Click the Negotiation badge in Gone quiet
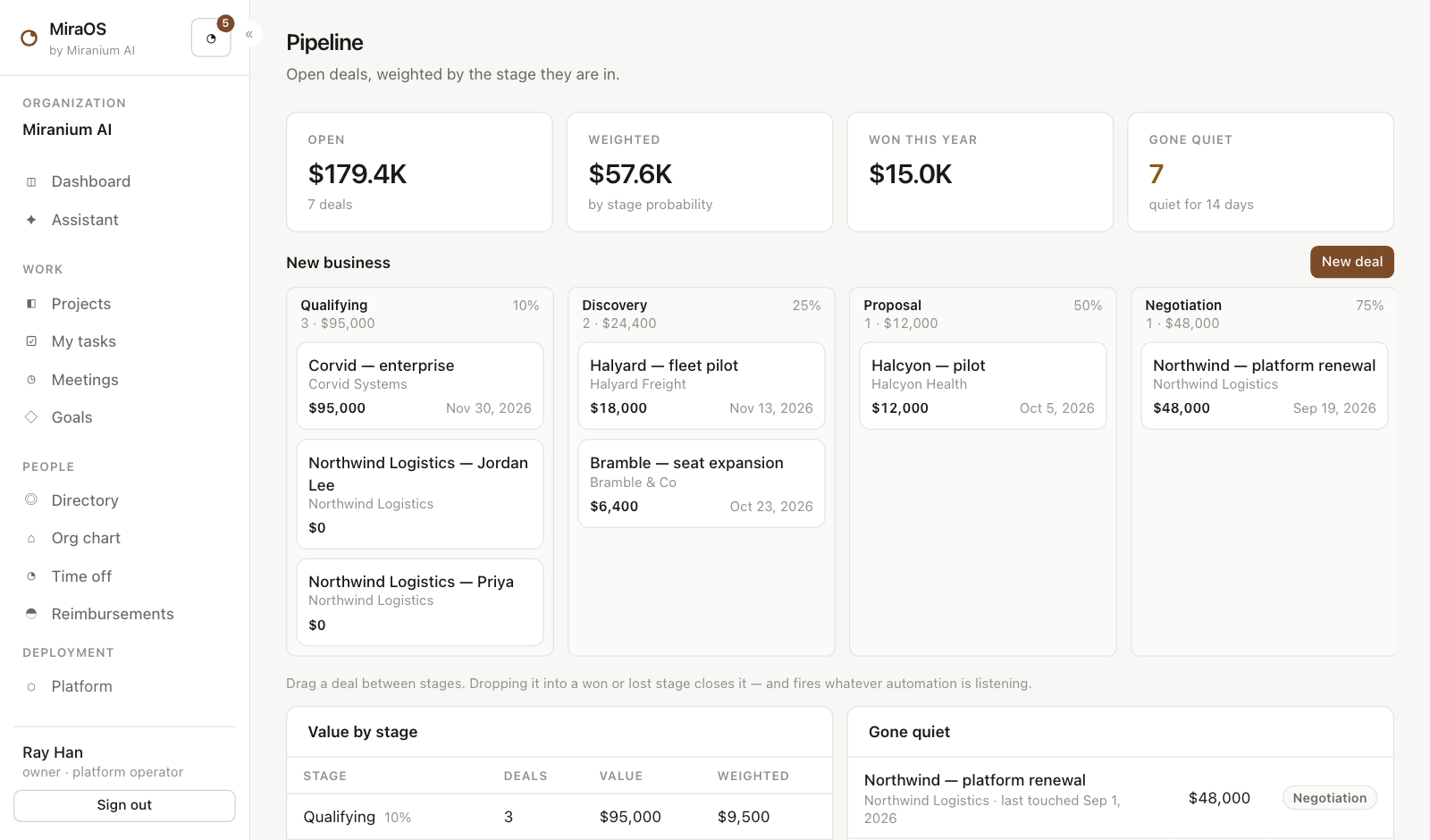This screenshot has height=840, width=1430. [1330, 798]
